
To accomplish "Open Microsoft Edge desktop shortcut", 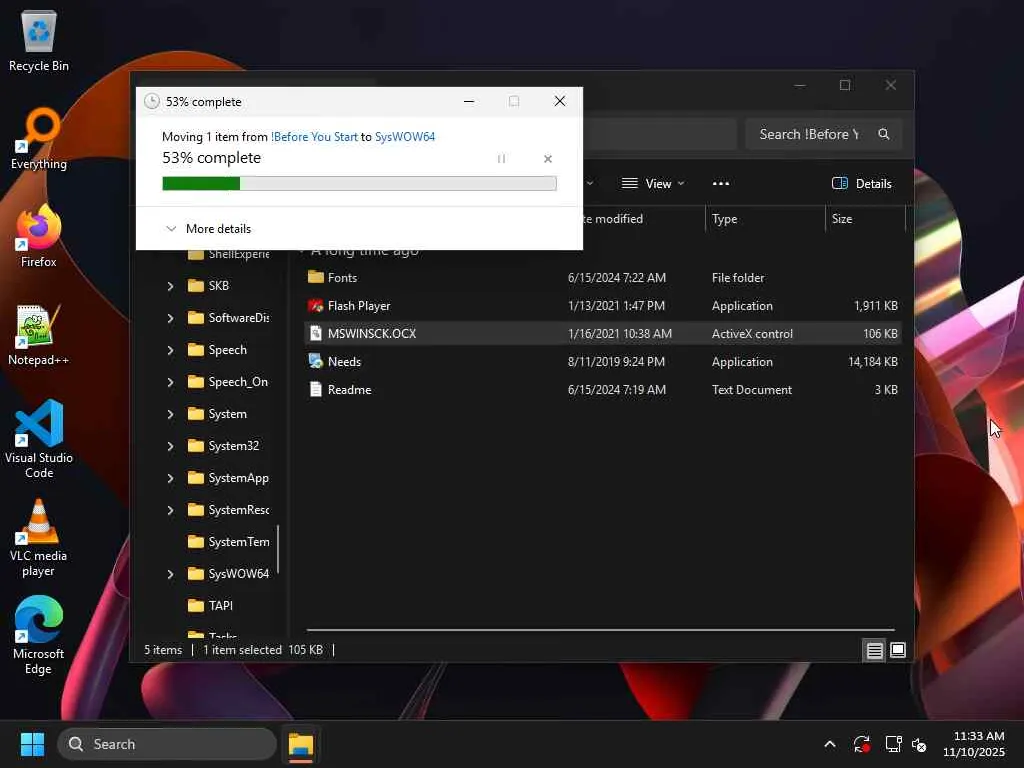I will 39,635.
